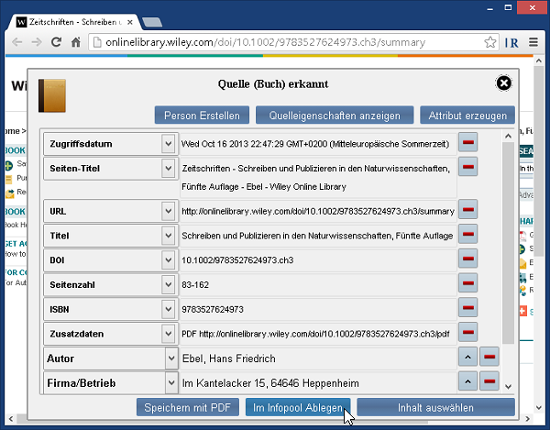The width and height of the screenshot is (550, 430).
Task: Move the Autor row up
Action: [468, 357]
